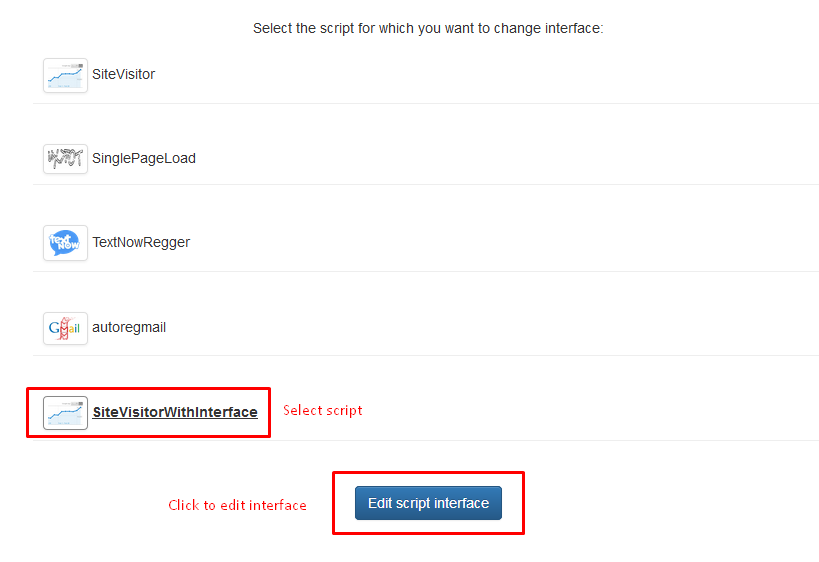Click the TextNowRegger blue chat icon
Screen dimensions: 819x562
(65, 242)
